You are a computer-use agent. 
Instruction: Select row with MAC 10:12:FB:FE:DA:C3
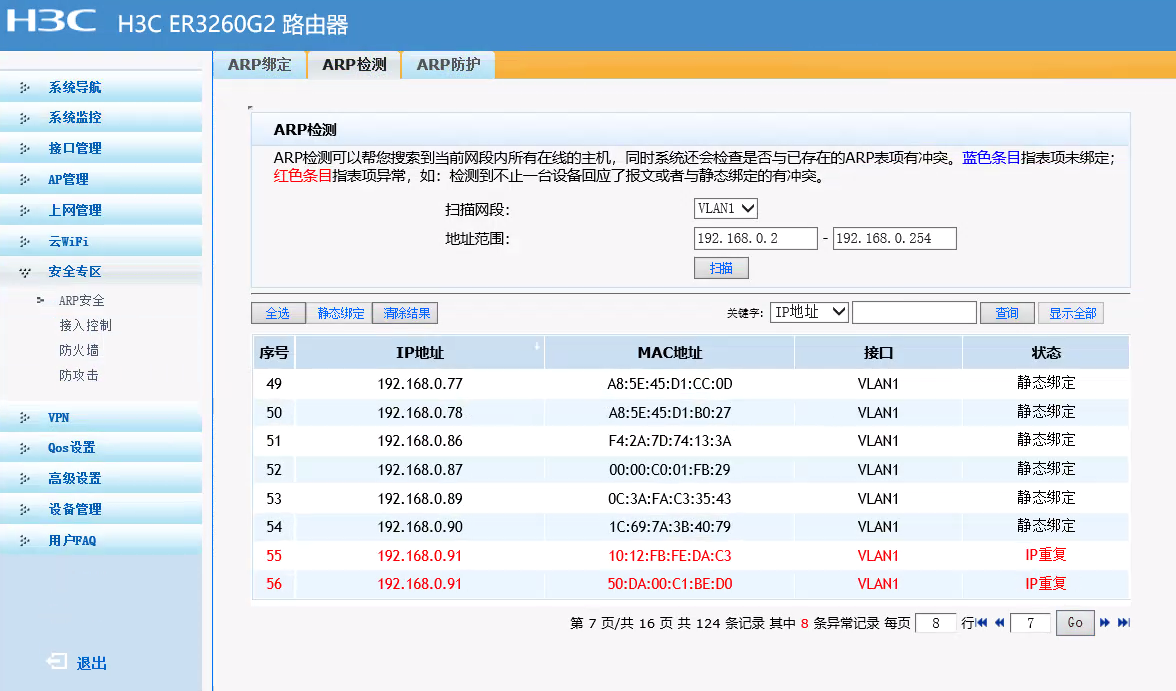[690, 556]
